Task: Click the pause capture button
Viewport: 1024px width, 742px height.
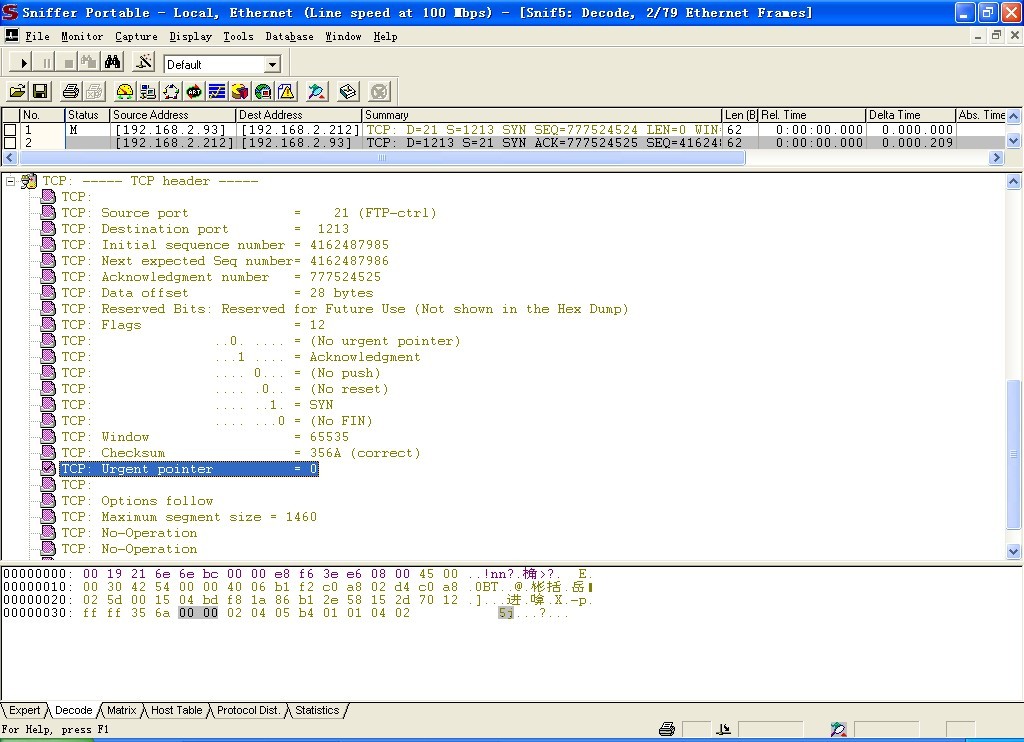Action: [46, 63]
